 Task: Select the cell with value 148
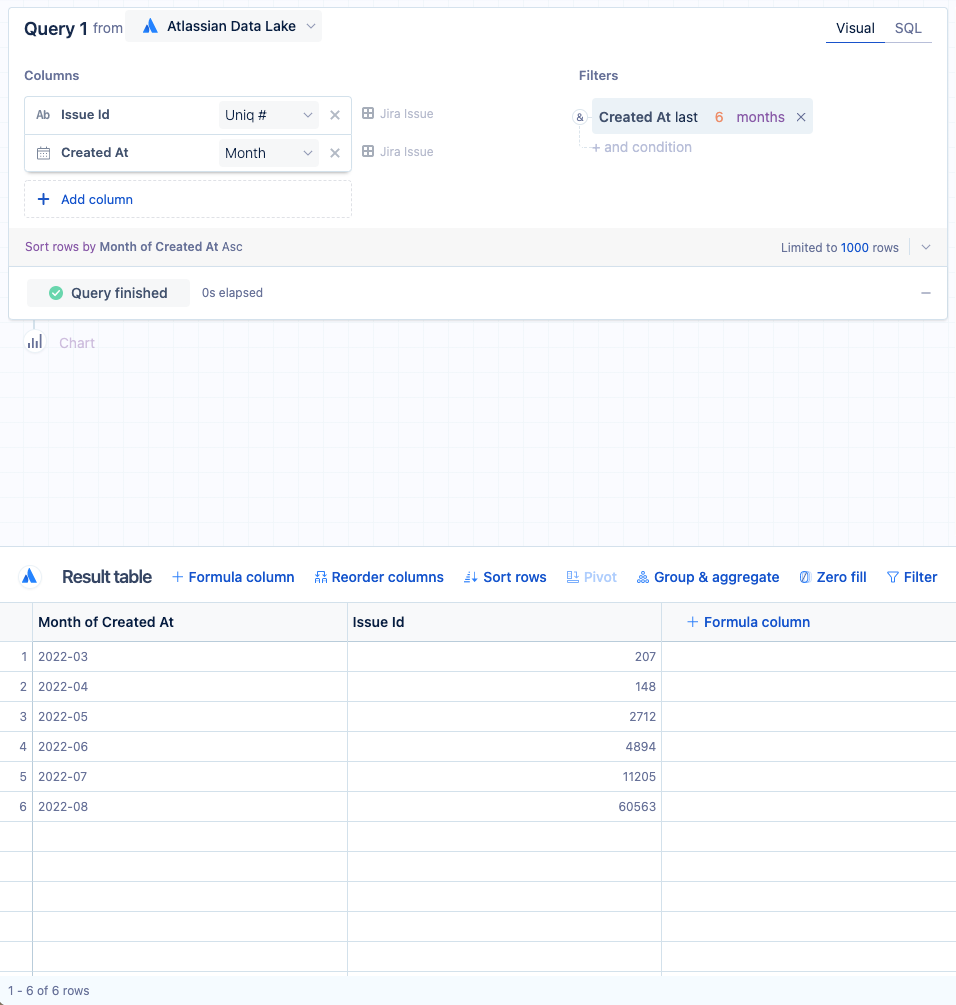click(504, 687)
